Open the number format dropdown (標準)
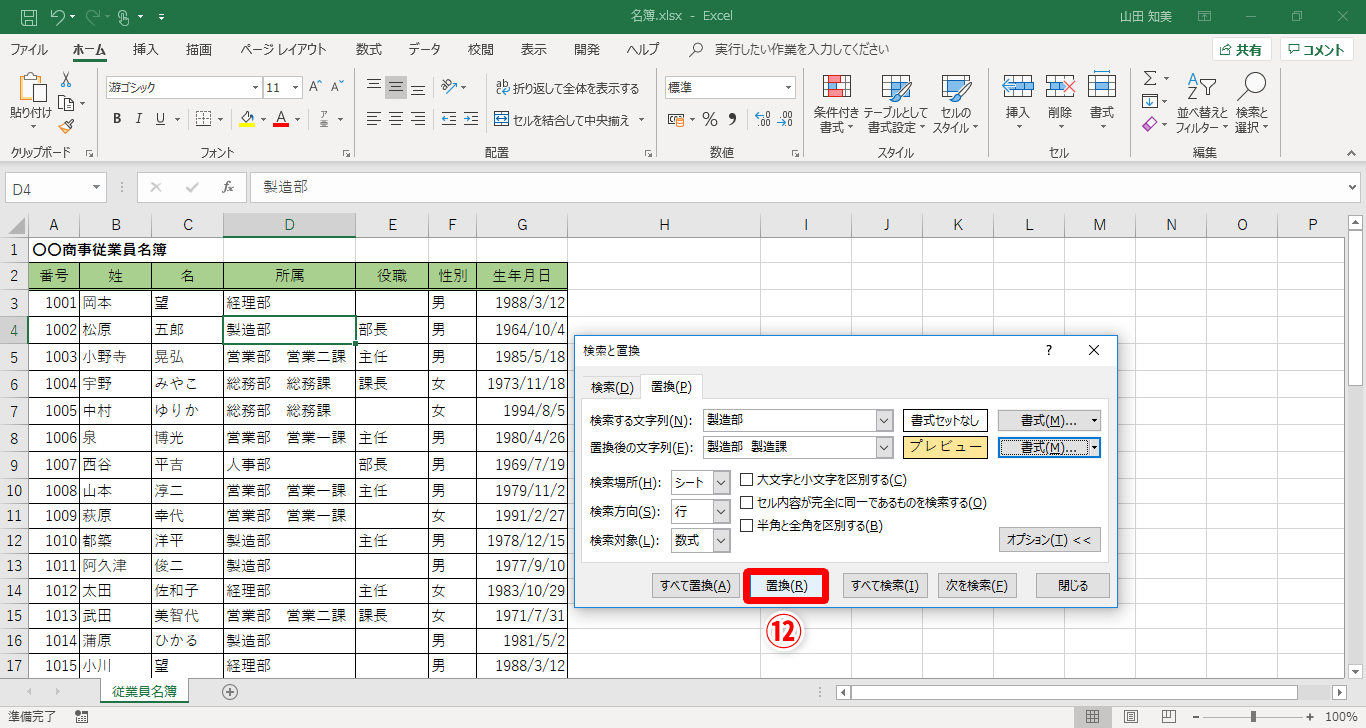This screenshot has width=1366, height=728. 788,87
